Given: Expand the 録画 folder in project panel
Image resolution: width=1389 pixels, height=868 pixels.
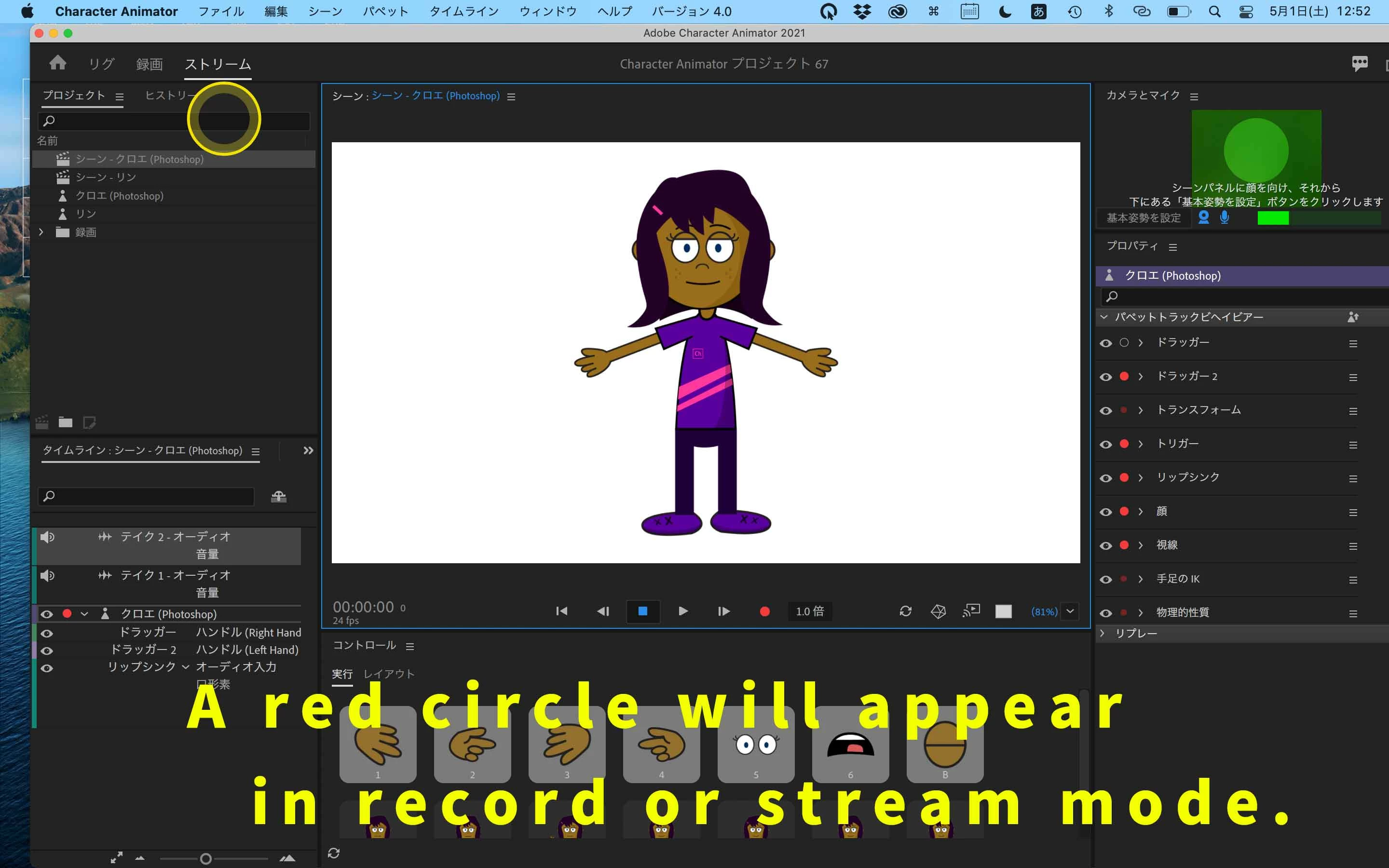Looking at the screenshot, I should (41, 232).
